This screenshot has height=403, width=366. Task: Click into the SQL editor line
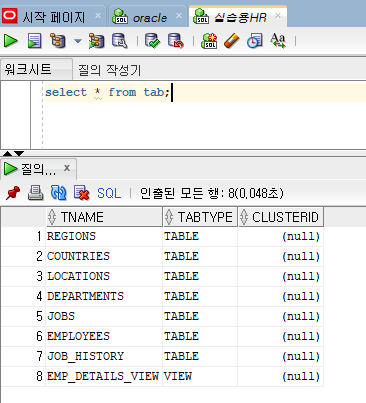click(x=205, y=92)
